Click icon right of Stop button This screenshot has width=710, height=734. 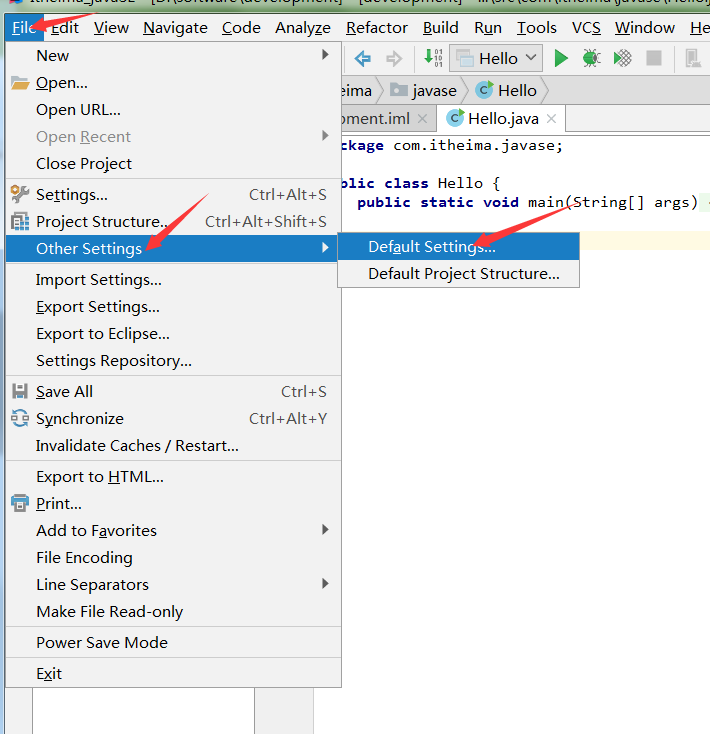pos(692,59)
